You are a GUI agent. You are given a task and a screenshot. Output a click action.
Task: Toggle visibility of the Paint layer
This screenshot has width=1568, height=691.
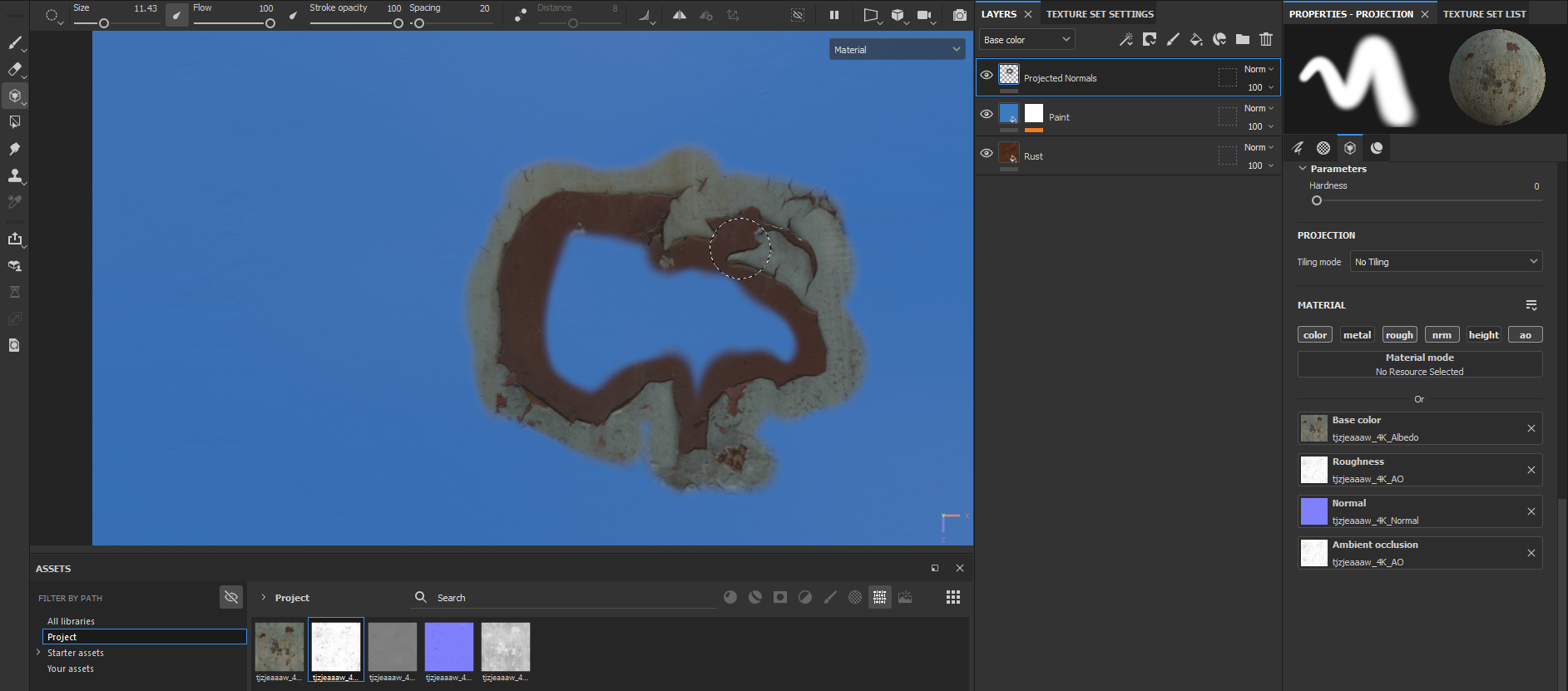pos(987,114)
